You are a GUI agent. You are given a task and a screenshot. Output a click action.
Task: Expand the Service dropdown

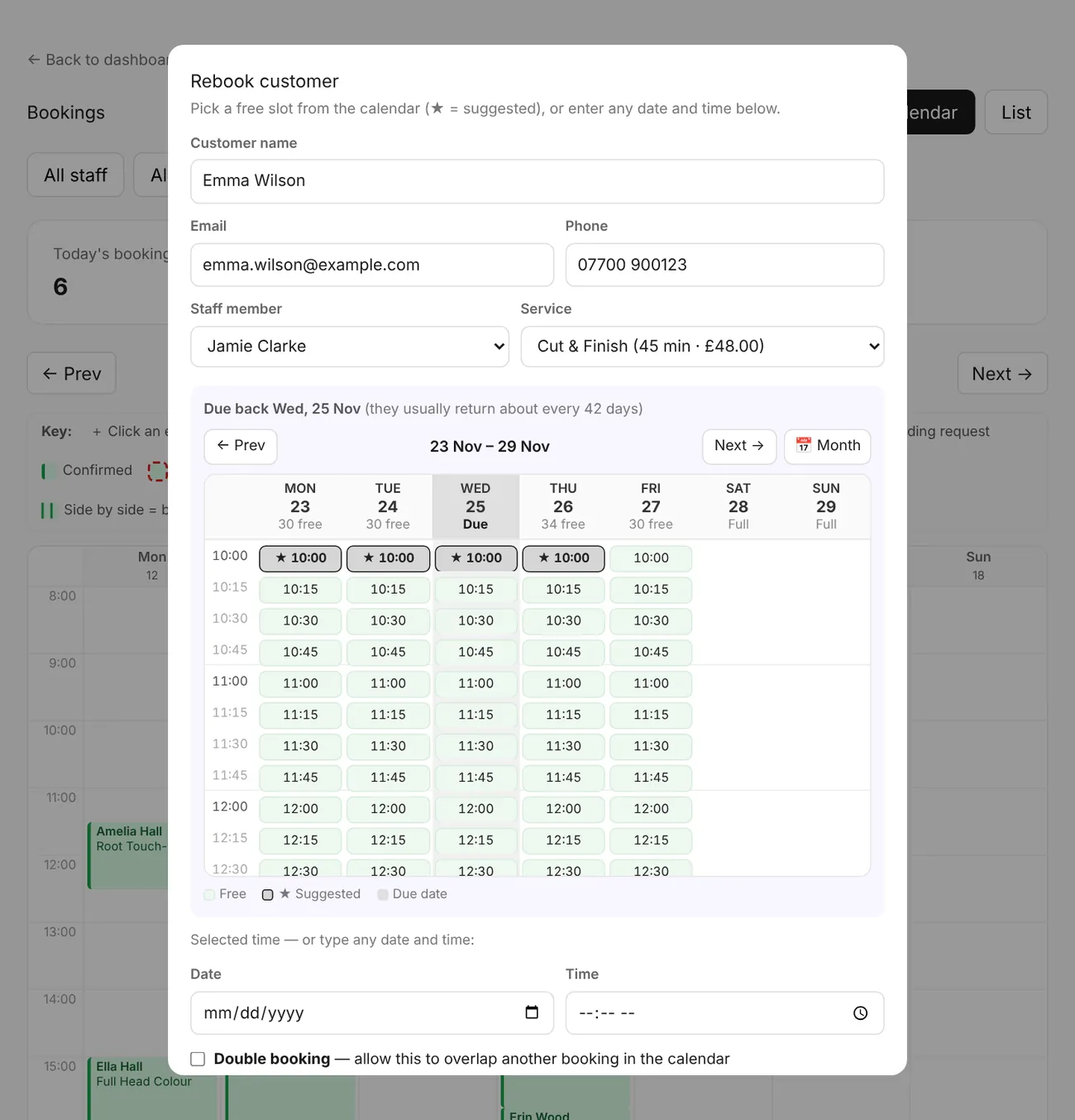point(702,347)
